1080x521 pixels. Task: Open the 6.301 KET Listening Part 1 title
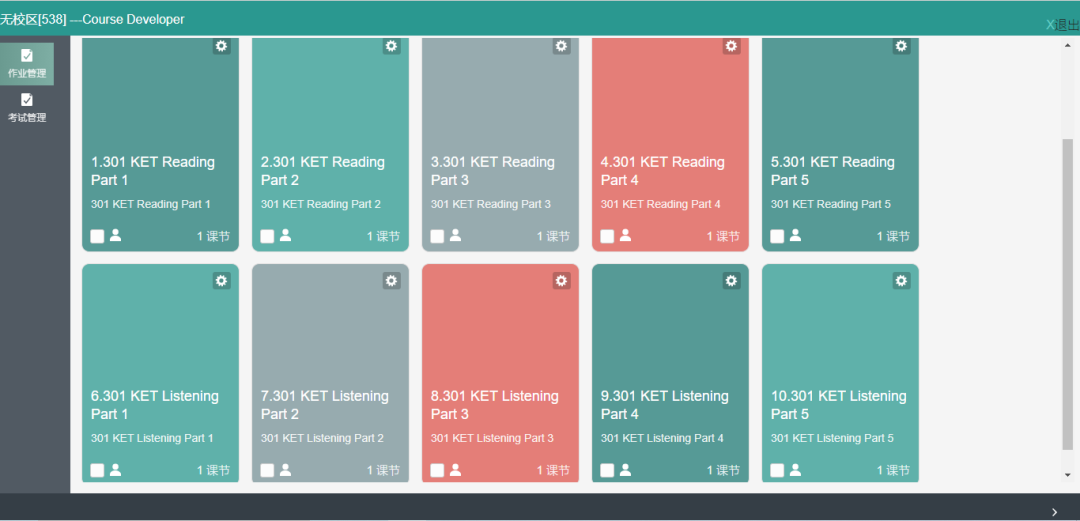[x=155, y=405]
